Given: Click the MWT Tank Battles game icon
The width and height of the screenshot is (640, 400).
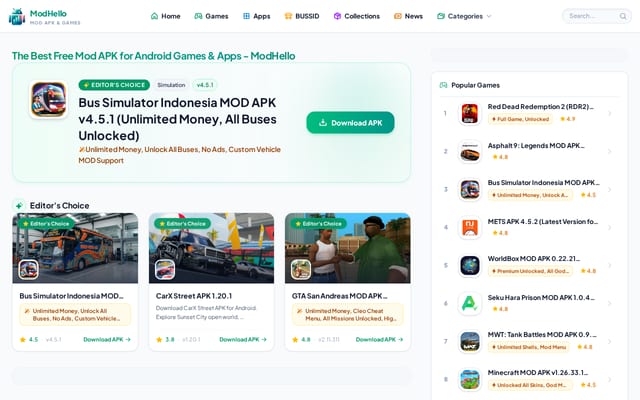Looking at the screenshot, I should point(470,341).
